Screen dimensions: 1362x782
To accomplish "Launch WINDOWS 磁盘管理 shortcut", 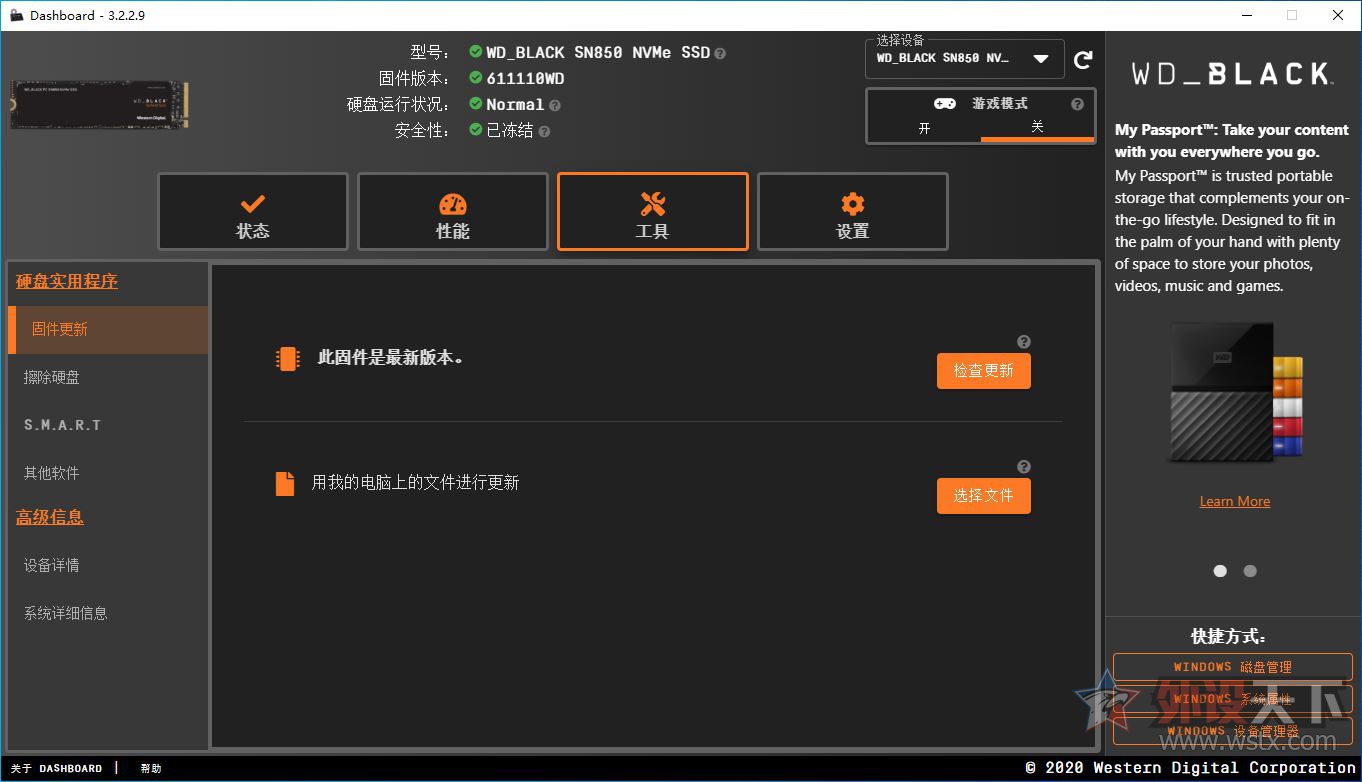I will pyautogui.click(x=1234, y=666).
